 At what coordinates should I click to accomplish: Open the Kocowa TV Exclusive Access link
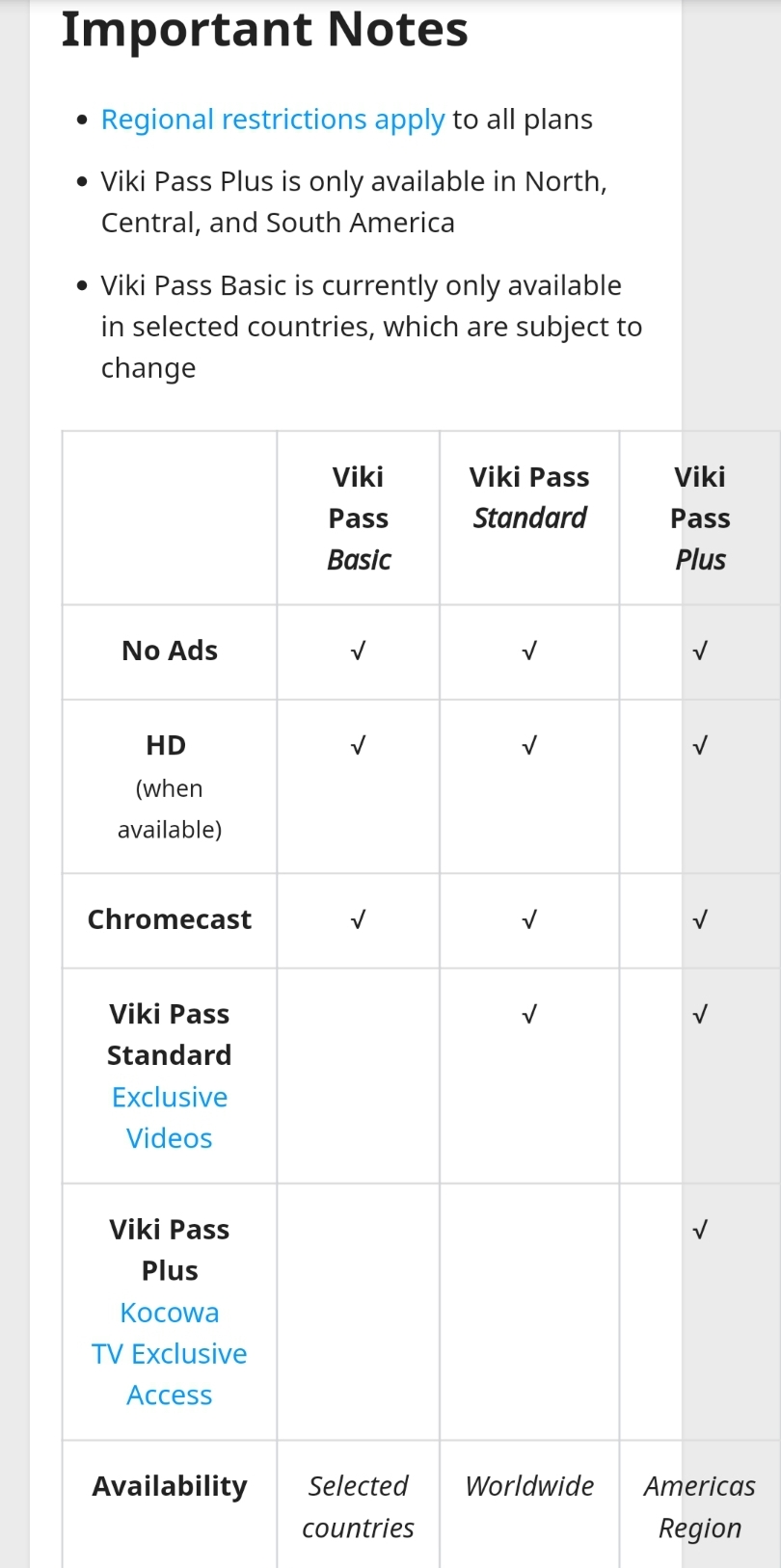pyautogui.click(x=170, y=1354)
